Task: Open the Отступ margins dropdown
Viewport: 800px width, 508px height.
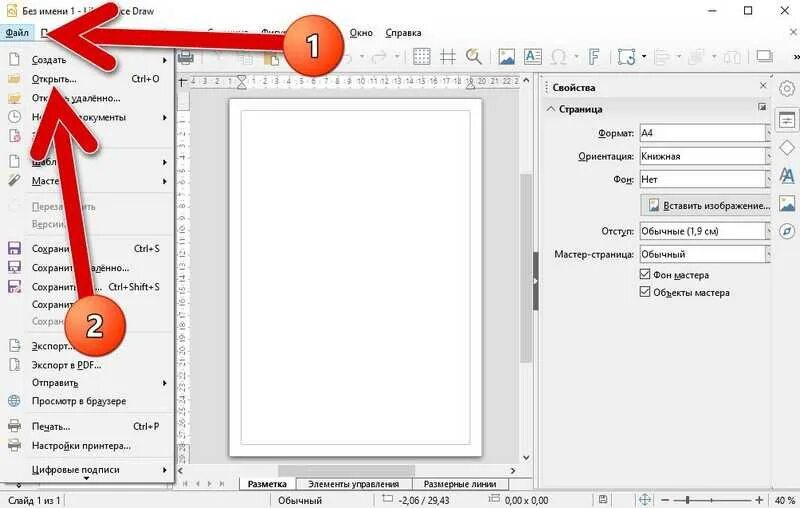Action: [705, 231]
